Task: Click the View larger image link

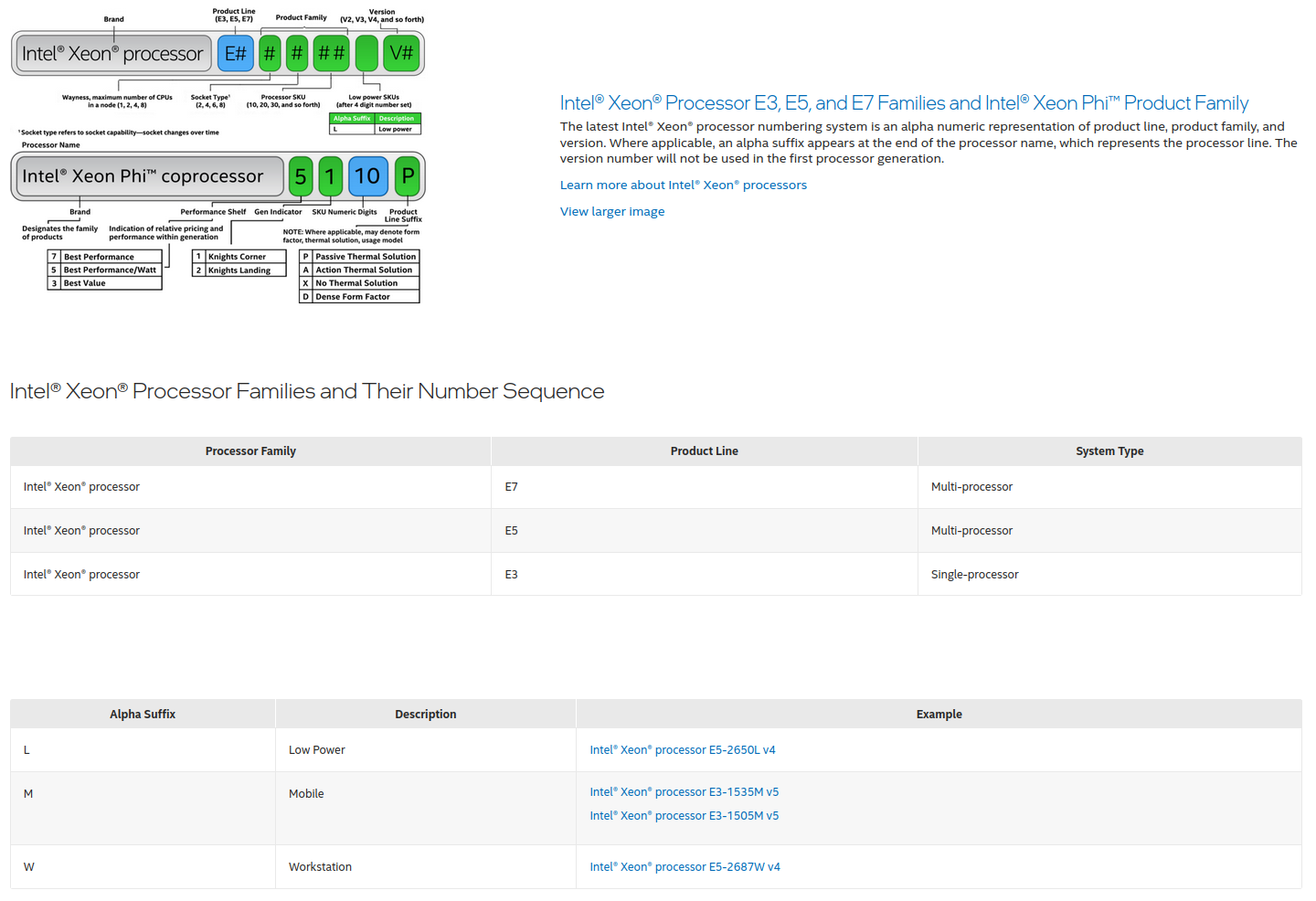Action: (612, 211)
